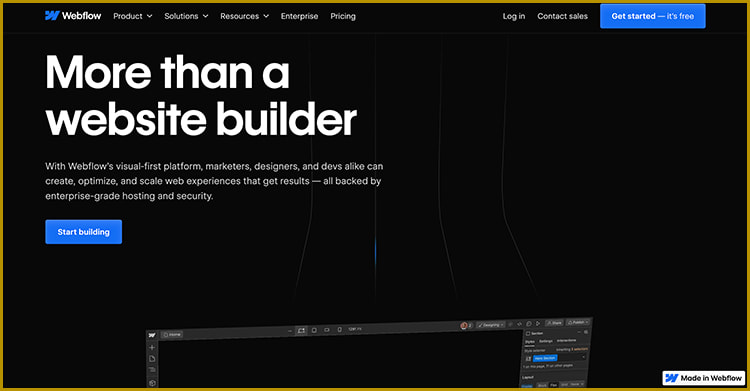Click the Log in link
Viewport: 750px width, 391px height.
(514, 16)
